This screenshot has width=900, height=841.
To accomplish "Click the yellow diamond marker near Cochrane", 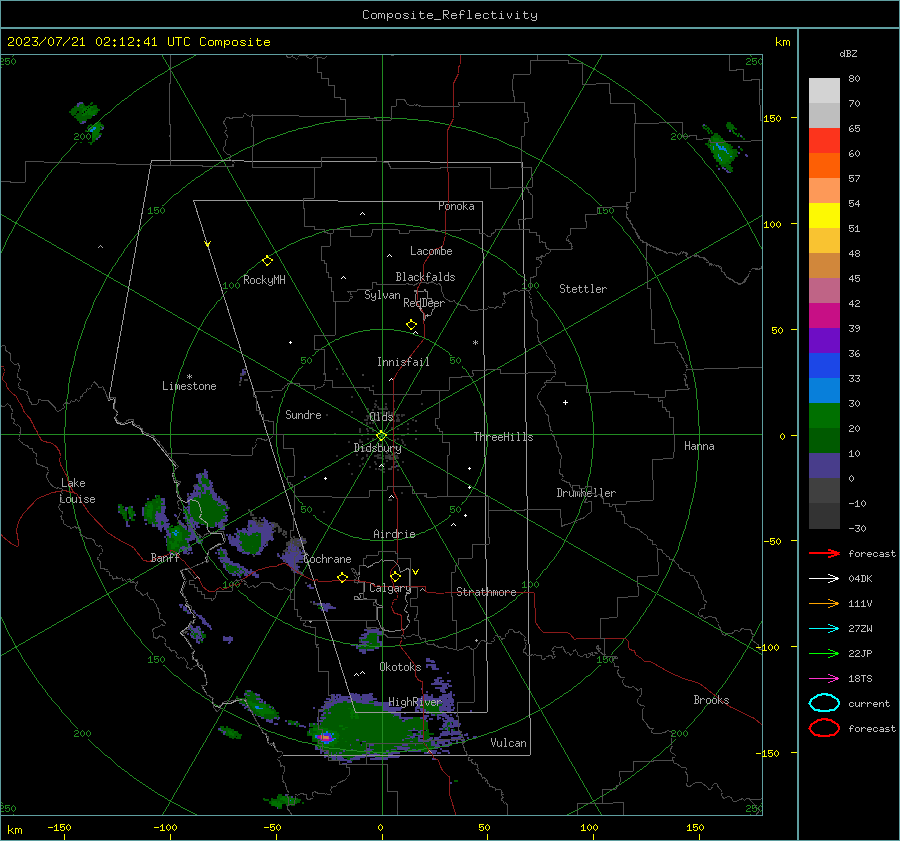I will (343, 577).
